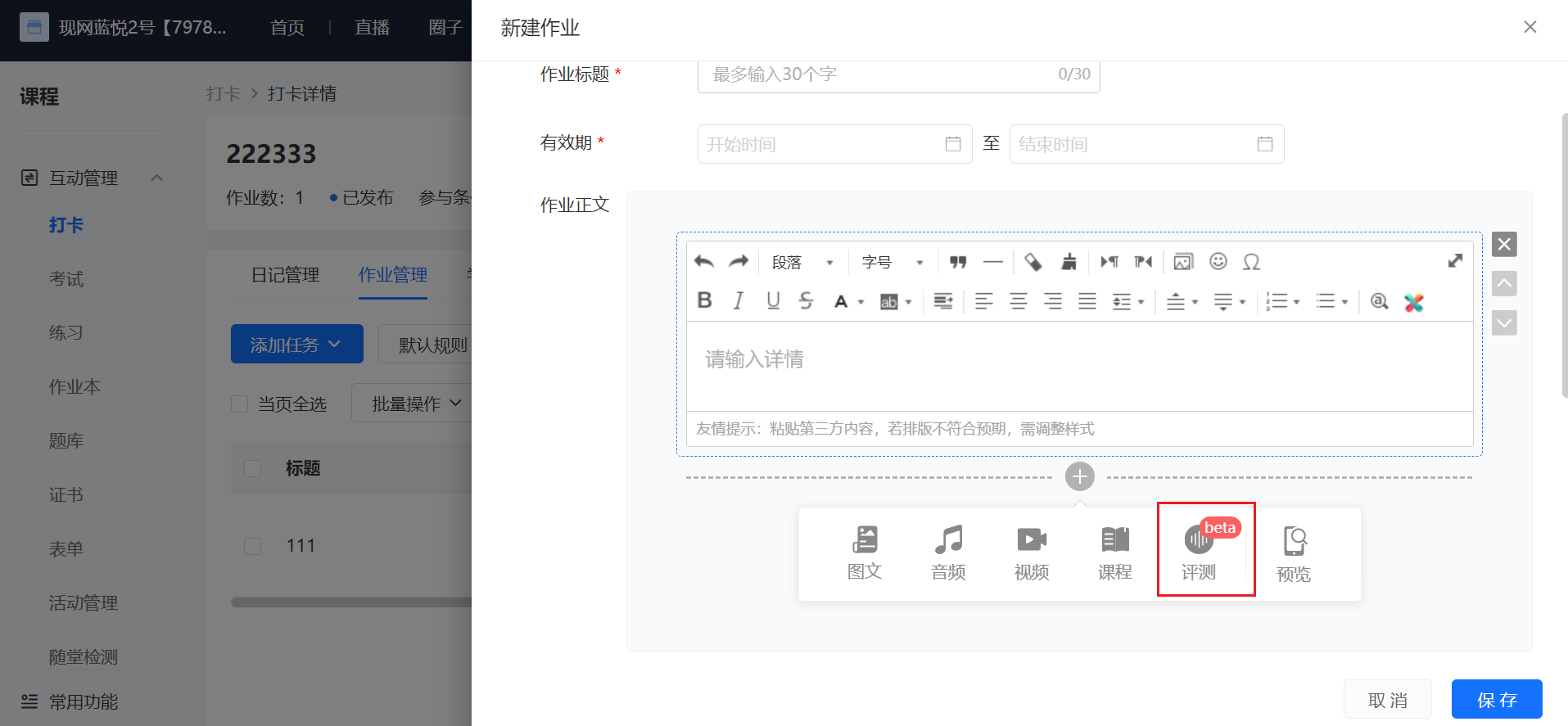The image size is (1568, 726).
Task: Check the 当页全选 checkbox
Action: [240, 404]
